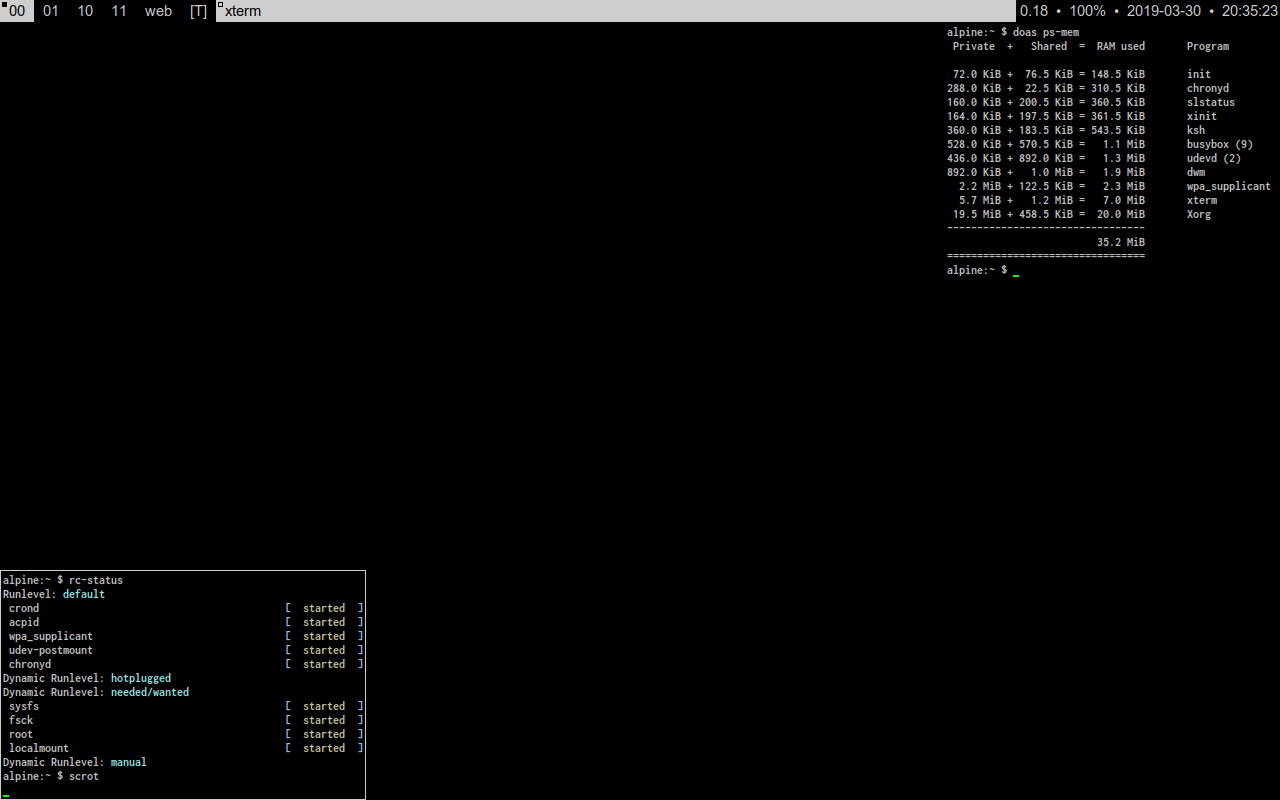Click the 'started' status for localmount
The image size is (1280, 800).
point(324,748)
